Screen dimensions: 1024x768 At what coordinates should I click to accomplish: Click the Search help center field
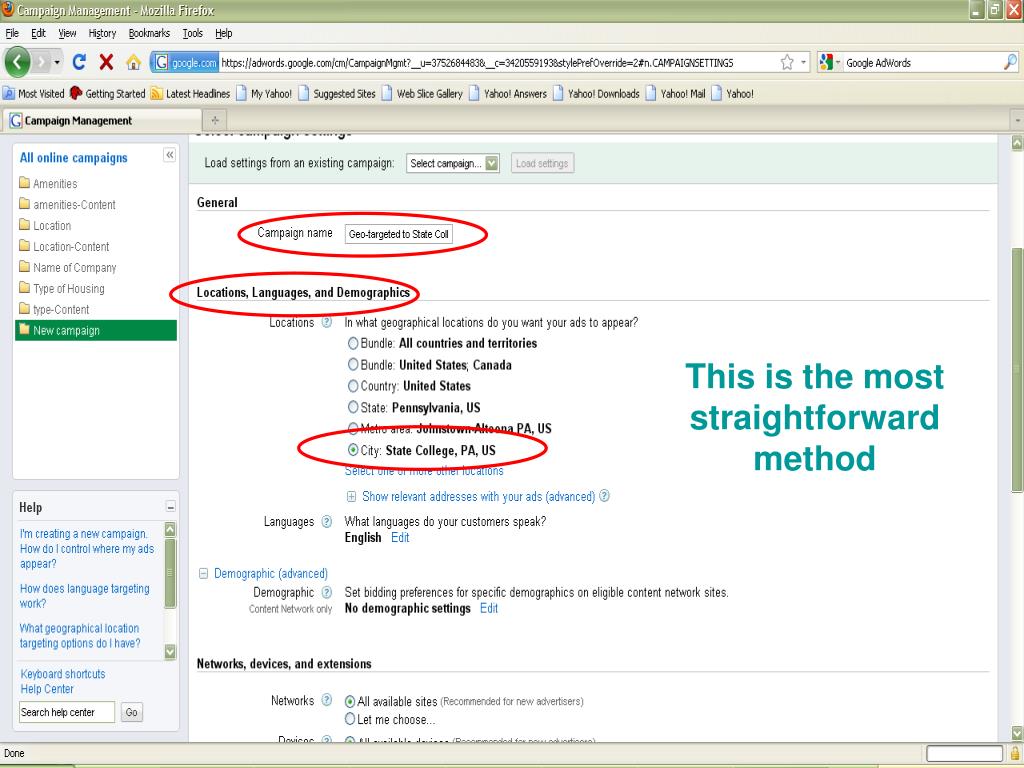click(x=67, y=712)
